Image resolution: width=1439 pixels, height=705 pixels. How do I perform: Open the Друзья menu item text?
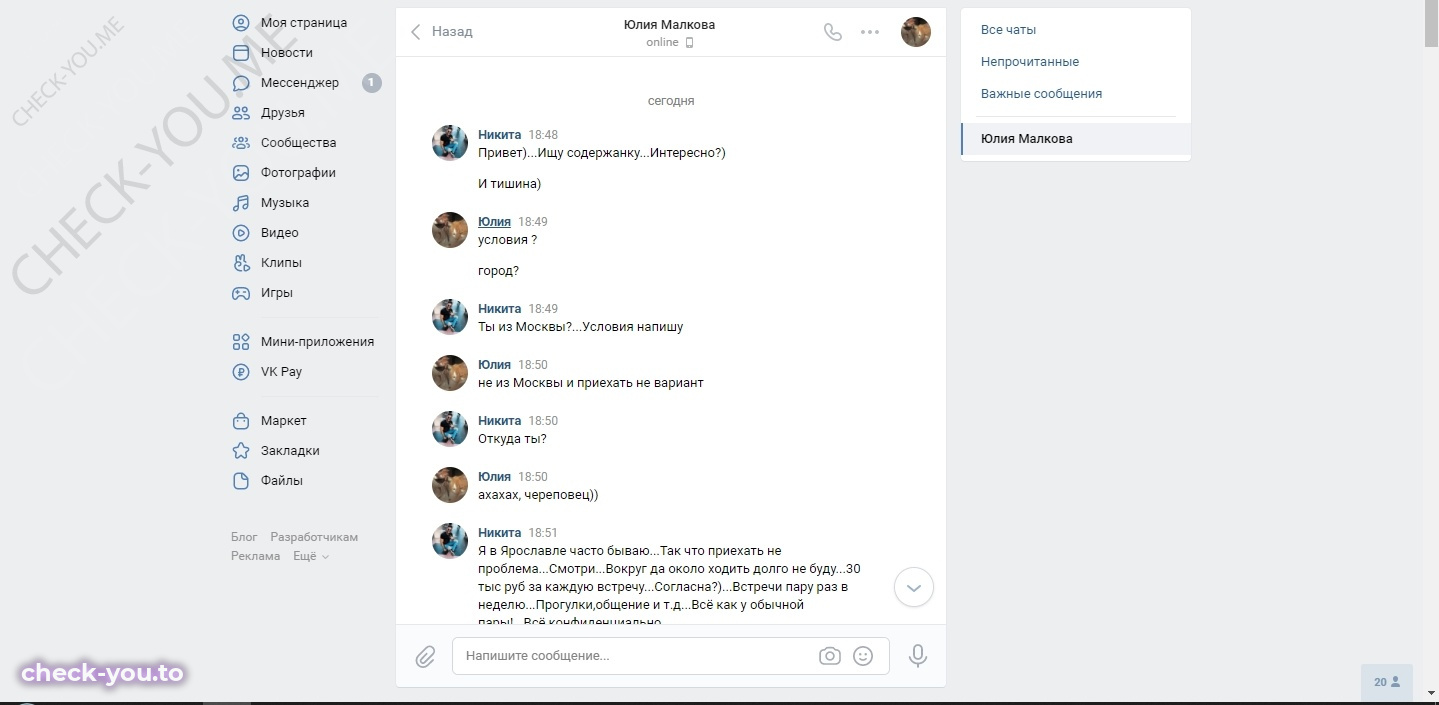(x=283, y=112)
